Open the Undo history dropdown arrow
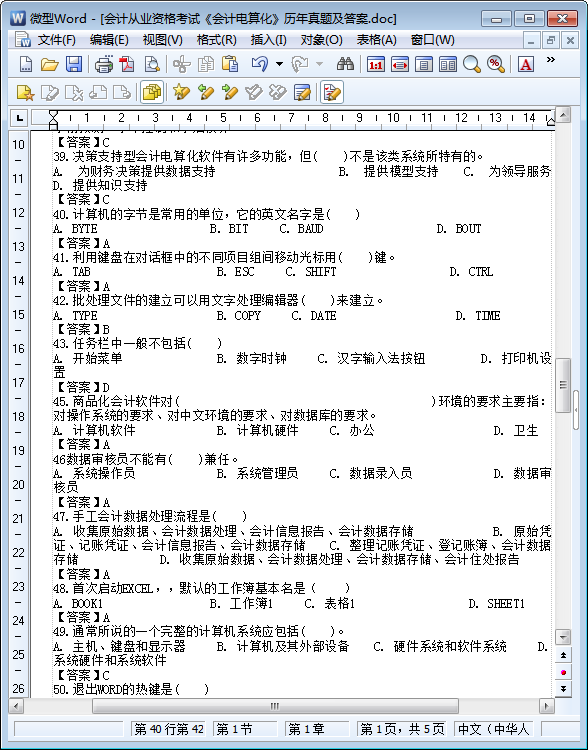588x750 pixels. tap(279, 64)
